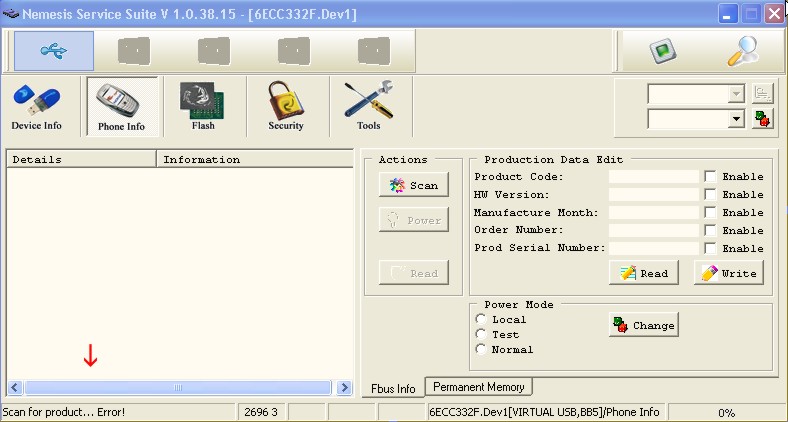Select the Local power mode
Viewport: 788px width, 422px height.
coord(481,319)
